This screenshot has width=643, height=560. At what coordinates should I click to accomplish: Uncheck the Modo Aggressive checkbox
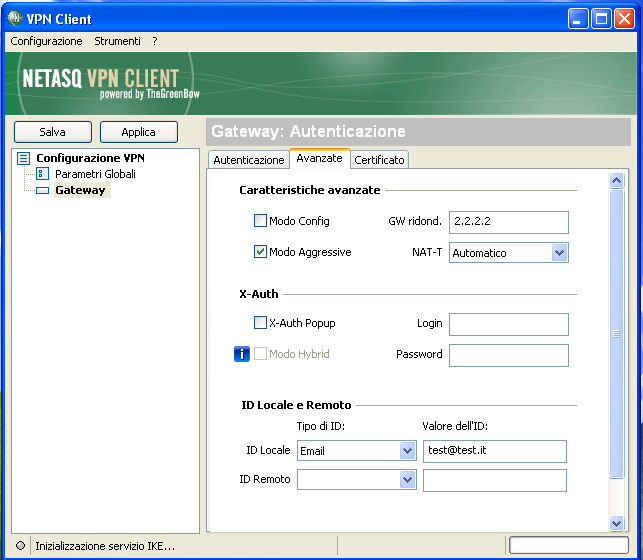tap(260, 252)
